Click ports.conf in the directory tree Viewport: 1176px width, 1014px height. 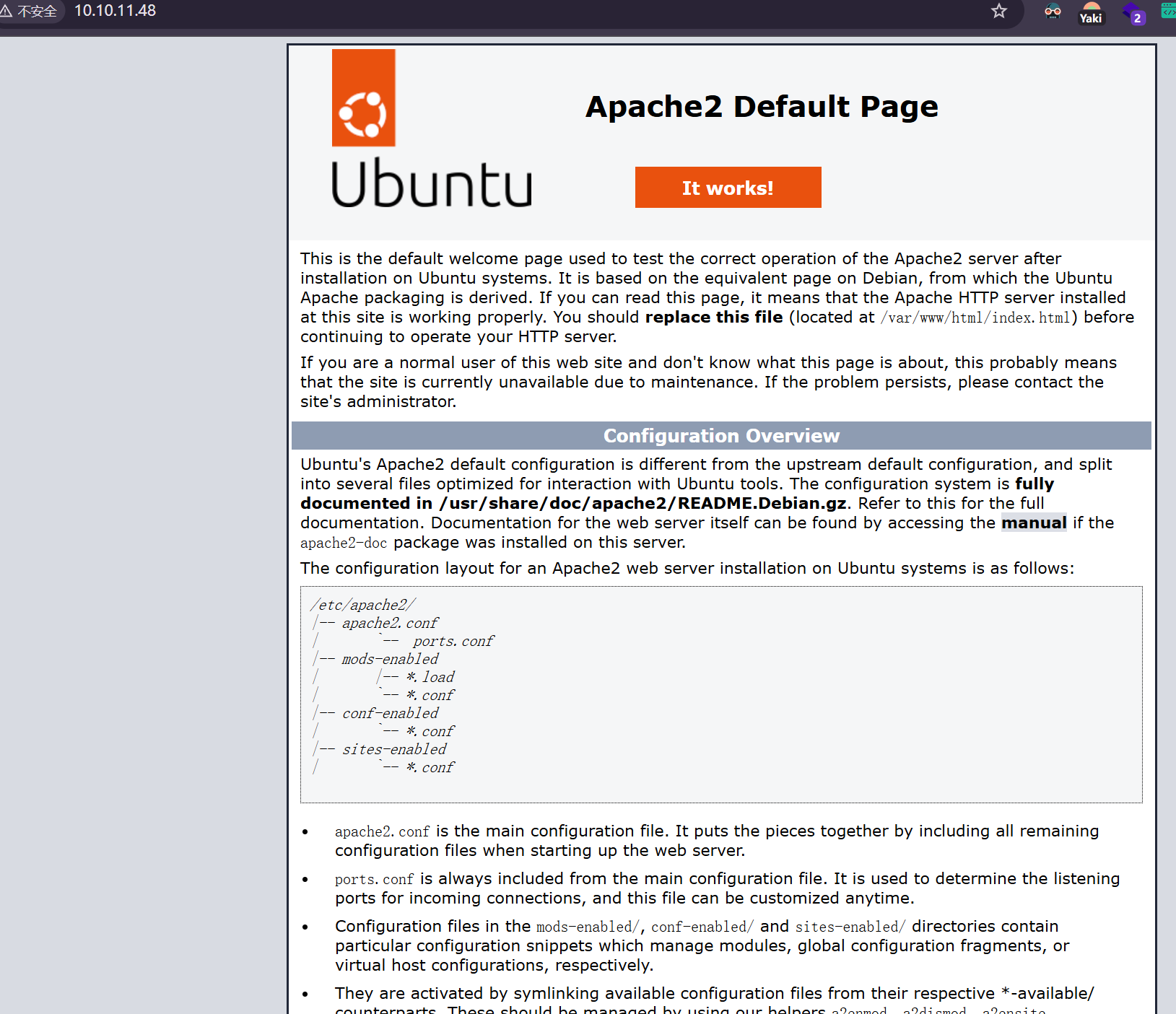pos(453,641)
